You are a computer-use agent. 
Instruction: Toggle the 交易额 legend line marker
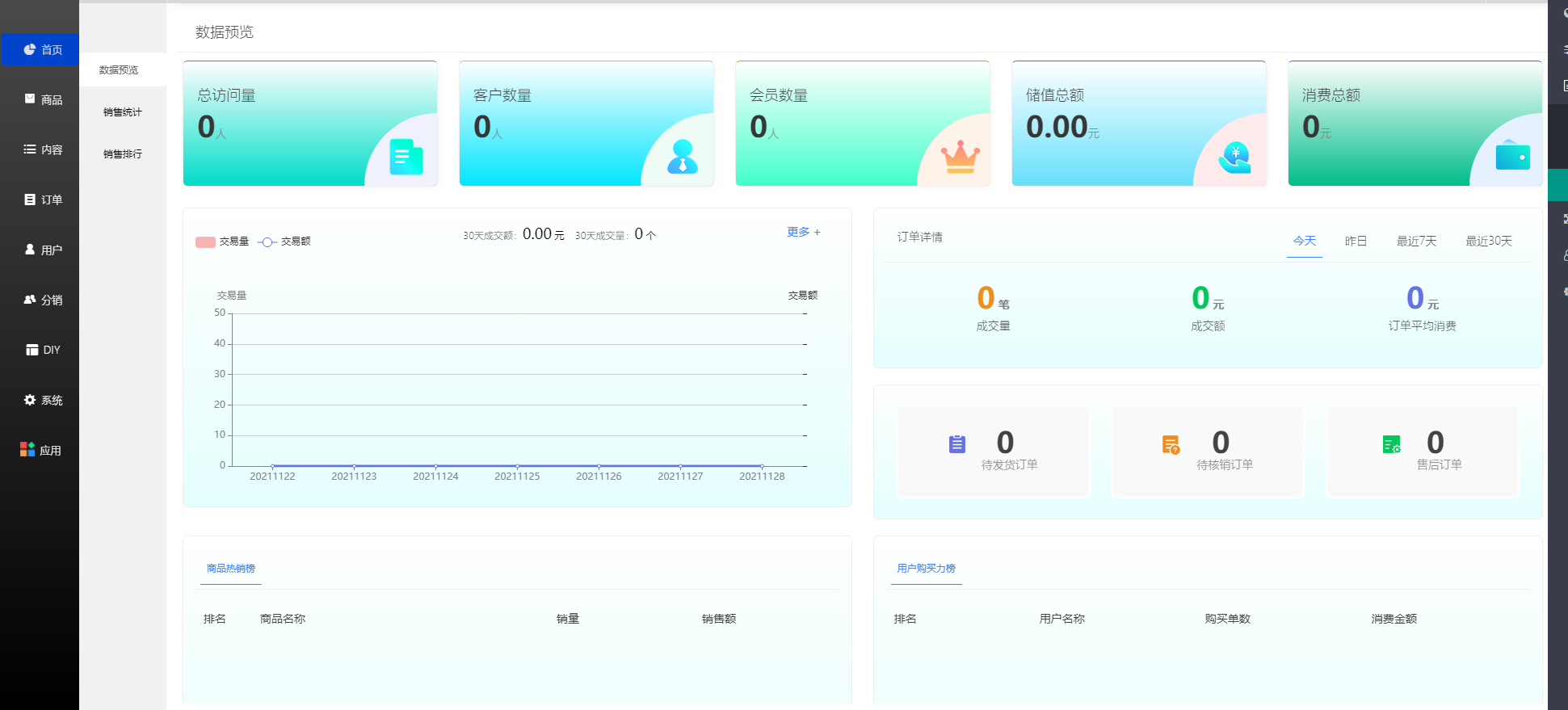[x=267, y=242]
